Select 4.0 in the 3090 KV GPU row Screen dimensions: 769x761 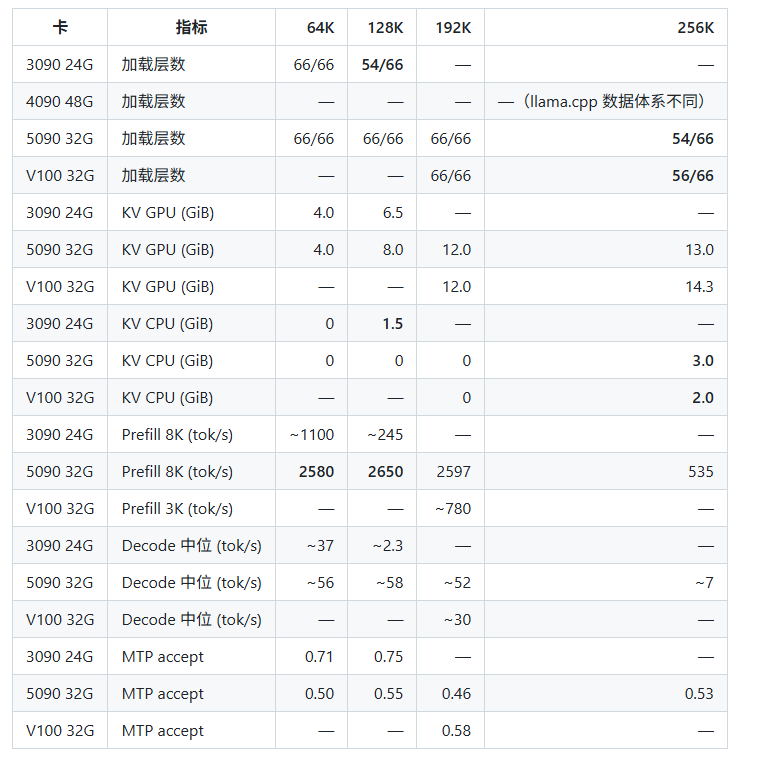click(x=324, y=213)
